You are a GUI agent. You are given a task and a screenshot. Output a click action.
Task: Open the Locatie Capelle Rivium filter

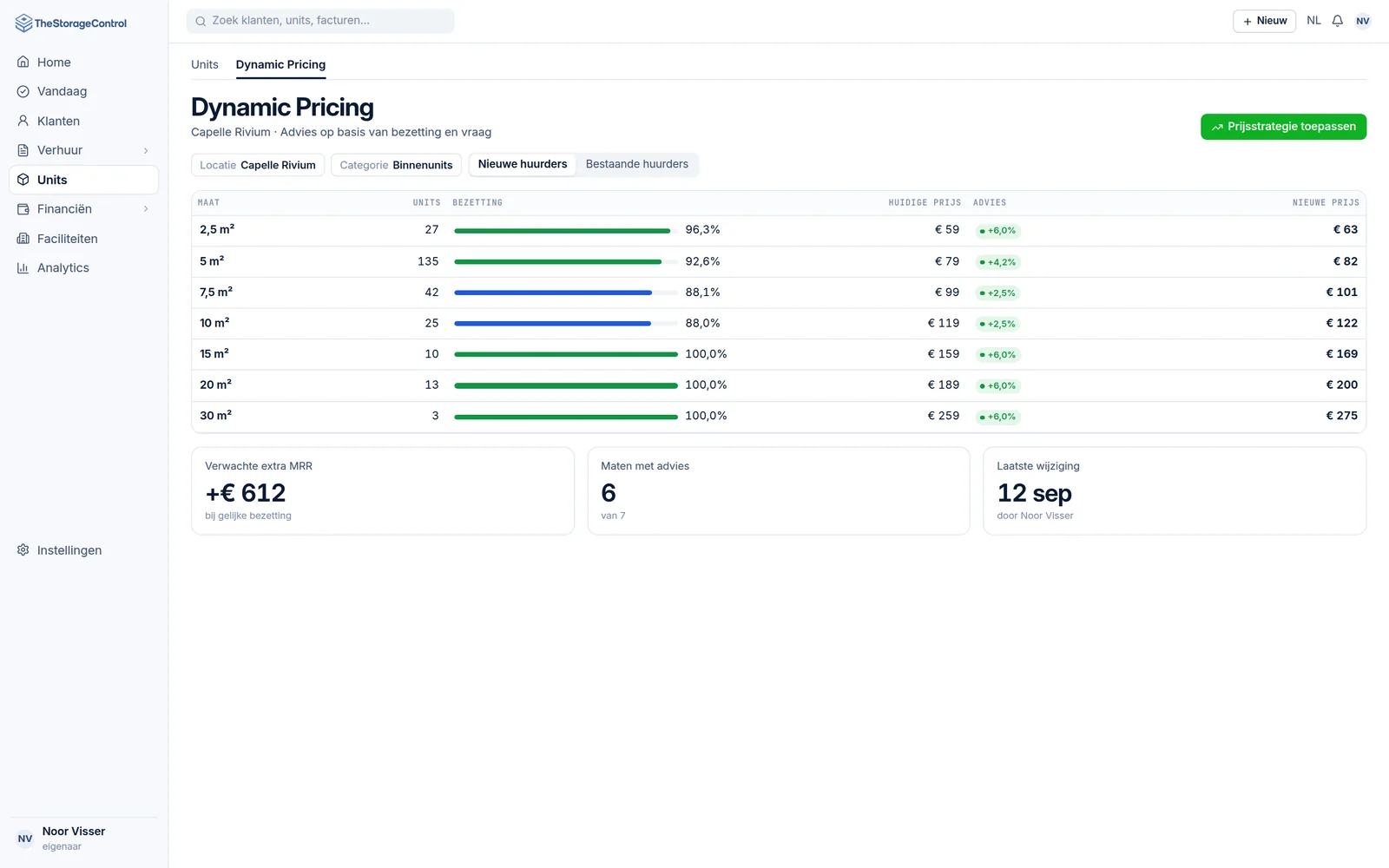tap(258, 165)
